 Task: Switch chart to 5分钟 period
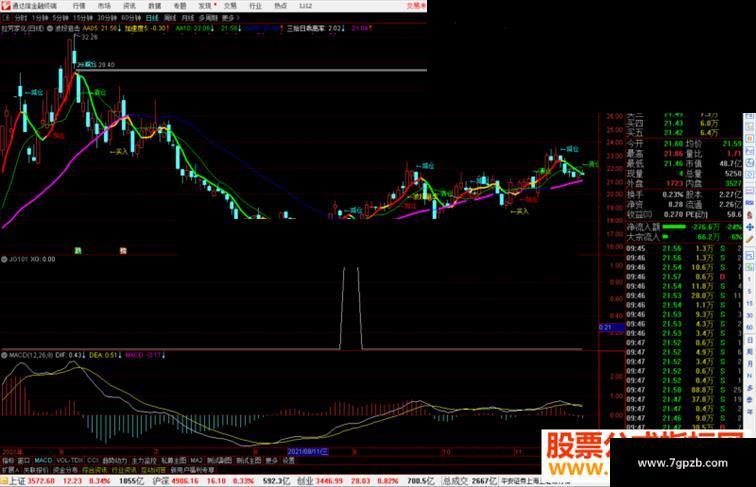[61, 18]
